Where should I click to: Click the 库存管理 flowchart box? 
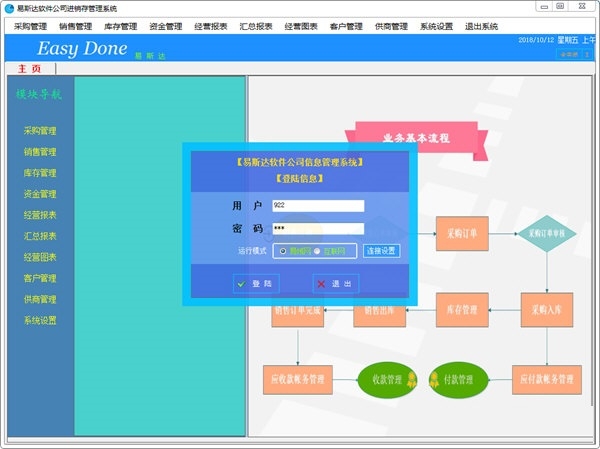click(462, 310)
